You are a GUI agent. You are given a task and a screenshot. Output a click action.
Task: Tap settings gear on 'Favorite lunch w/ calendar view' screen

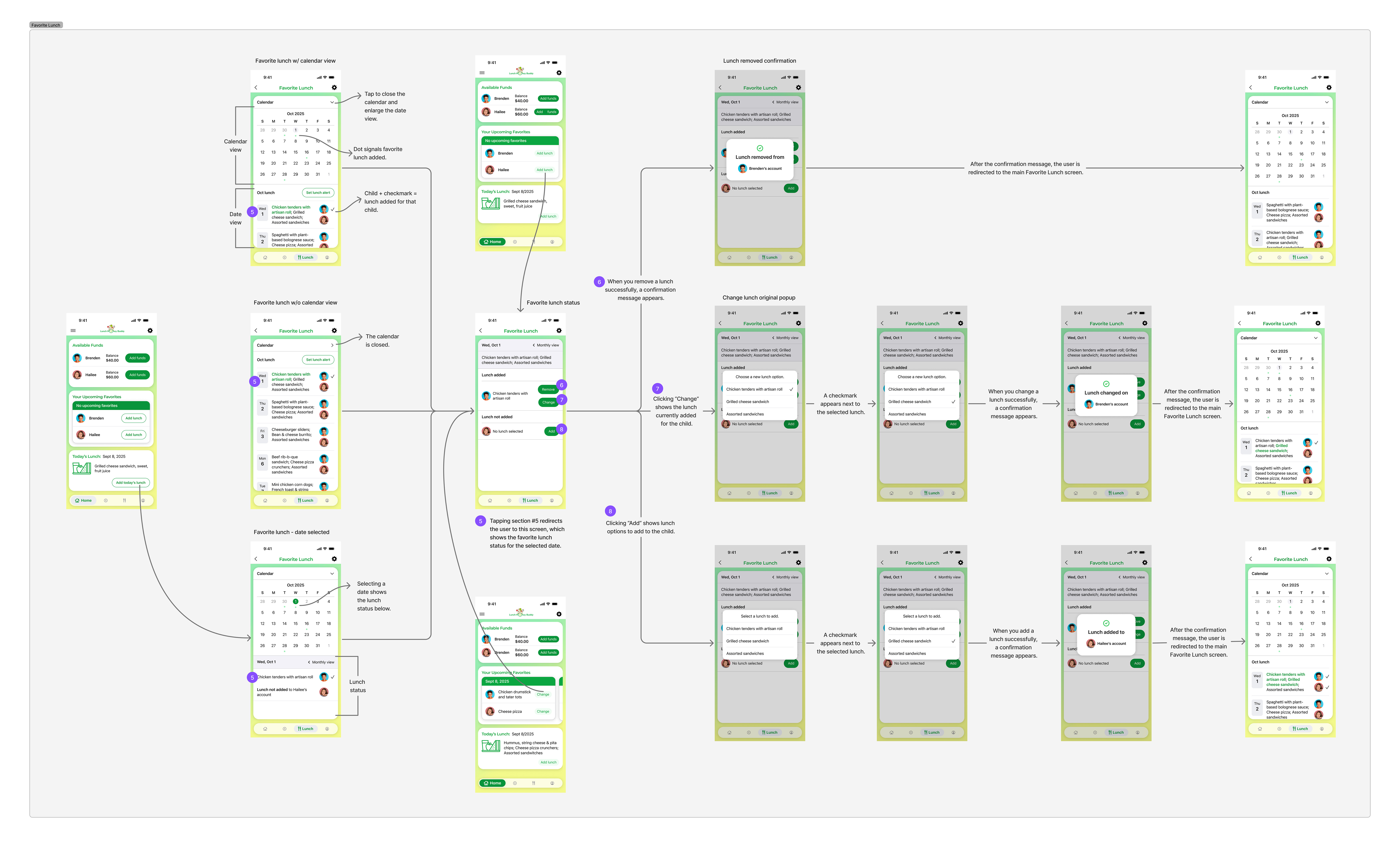pyautogui.click(x=334, y=88)
